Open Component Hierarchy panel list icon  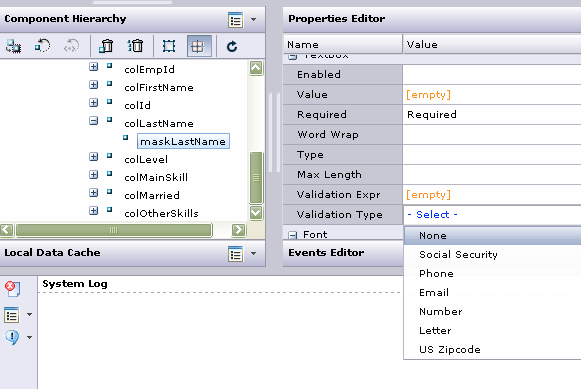point(236,20)
